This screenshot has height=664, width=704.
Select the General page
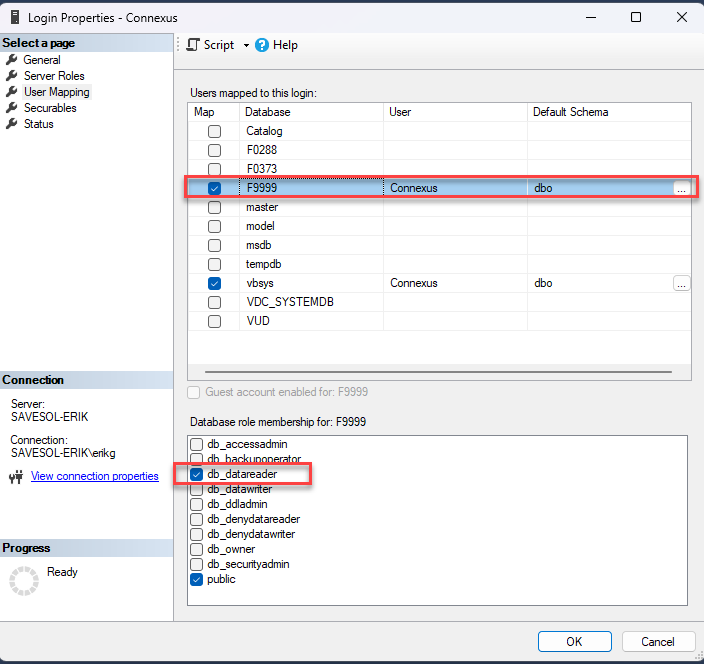[42, 60]
